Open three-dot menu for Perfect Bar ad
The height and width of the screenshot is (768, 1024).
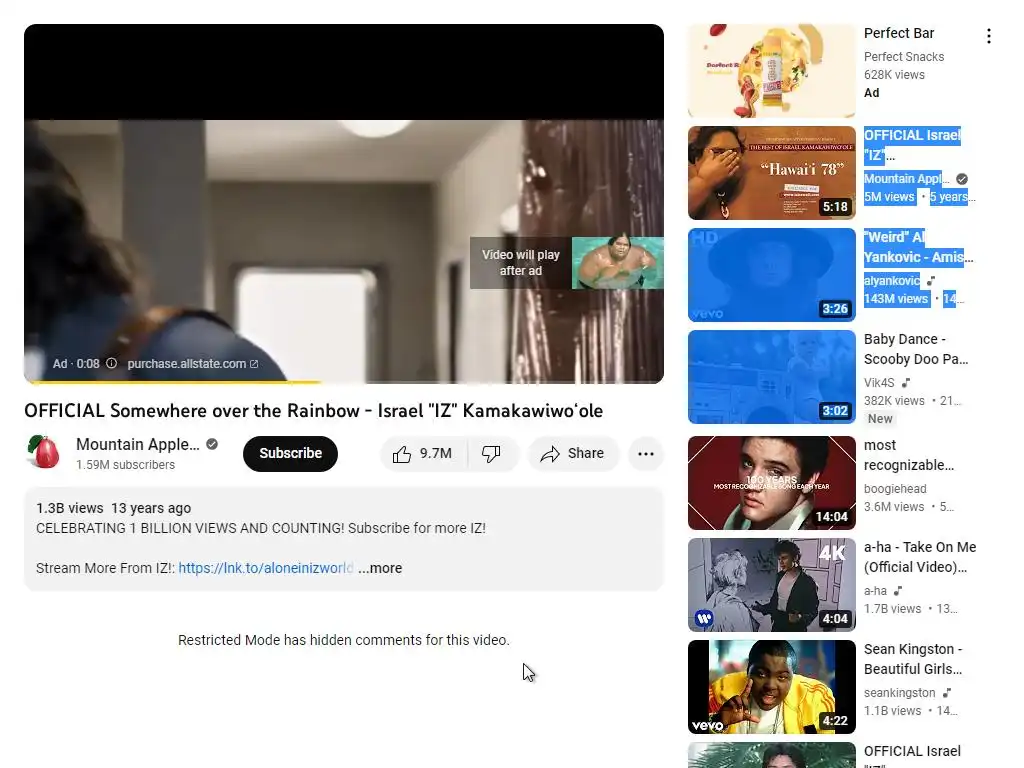(x=989, y=36)
